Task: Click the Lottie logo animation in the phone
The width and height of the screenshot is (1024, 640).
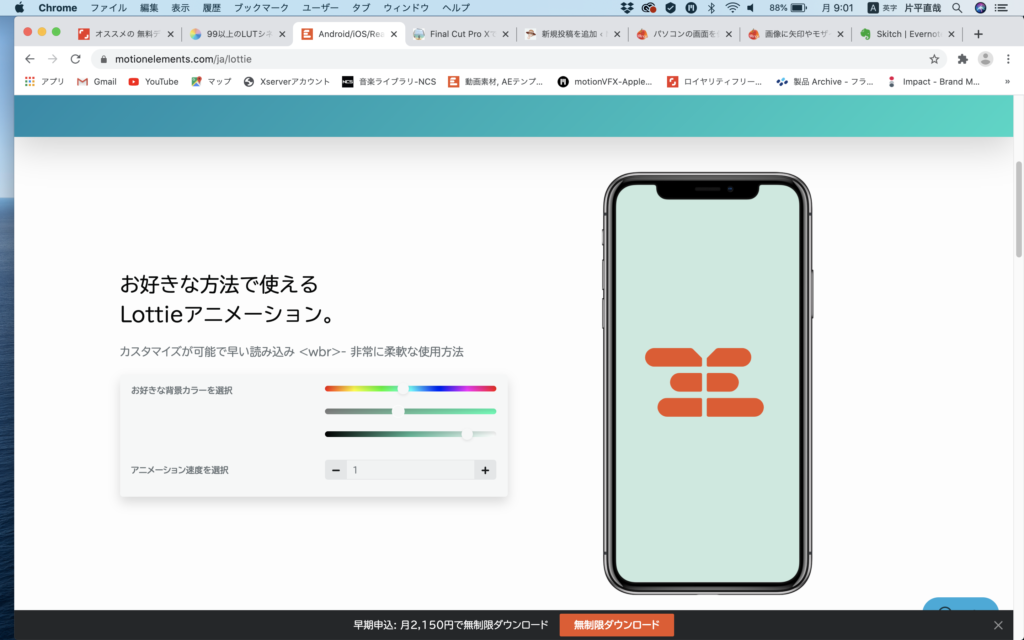Action: point(705,382)
